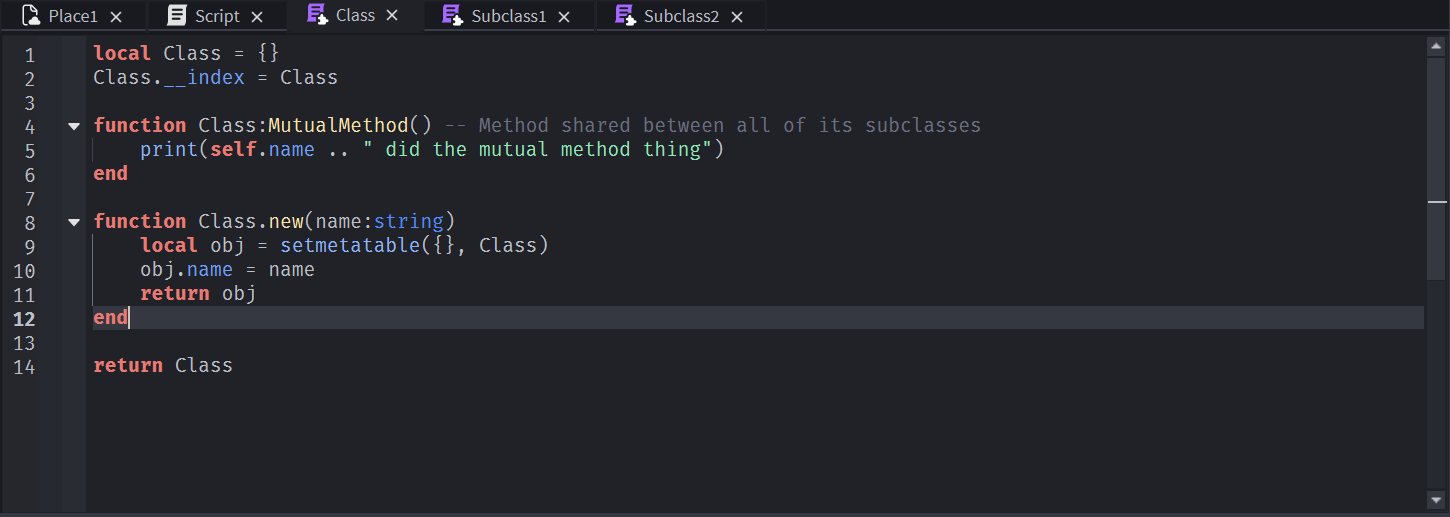The width and height of the screenshot is (1450, 517).
Task: Click the Subclass1 module script icon
Action: [x=452, y=16]
